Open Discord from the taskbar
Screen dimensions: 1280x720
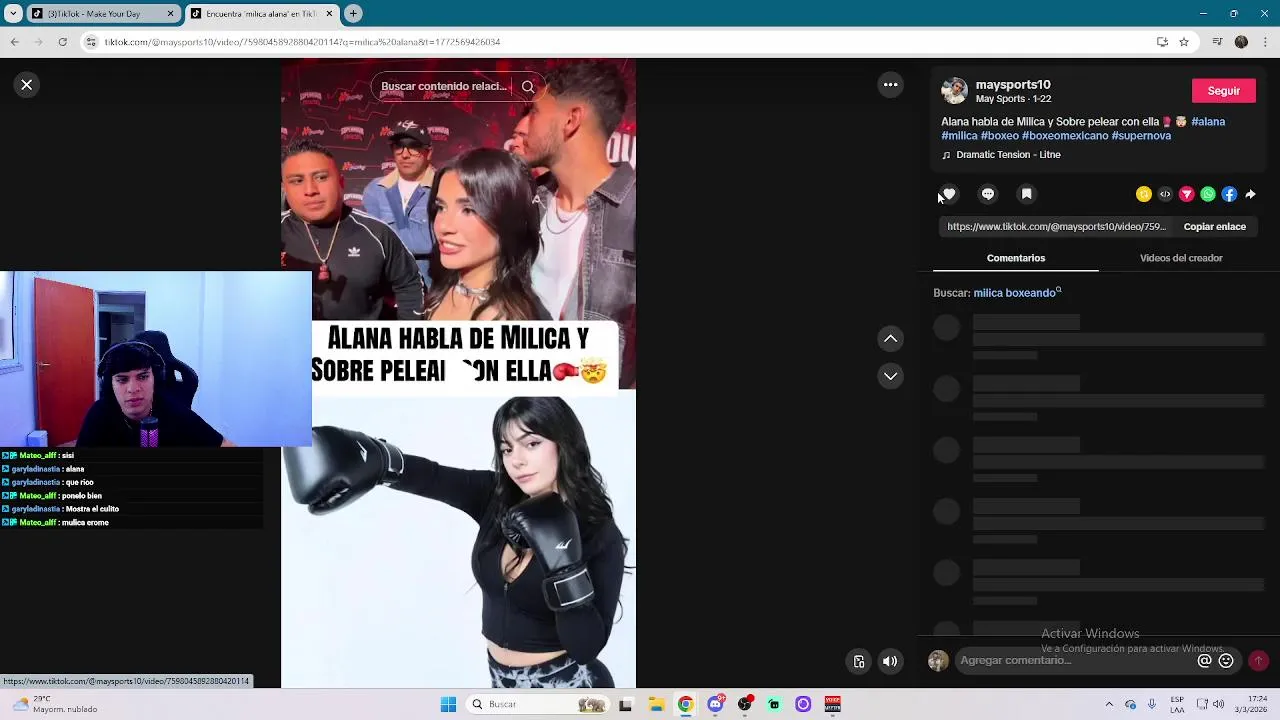click(x=715, y=704)
